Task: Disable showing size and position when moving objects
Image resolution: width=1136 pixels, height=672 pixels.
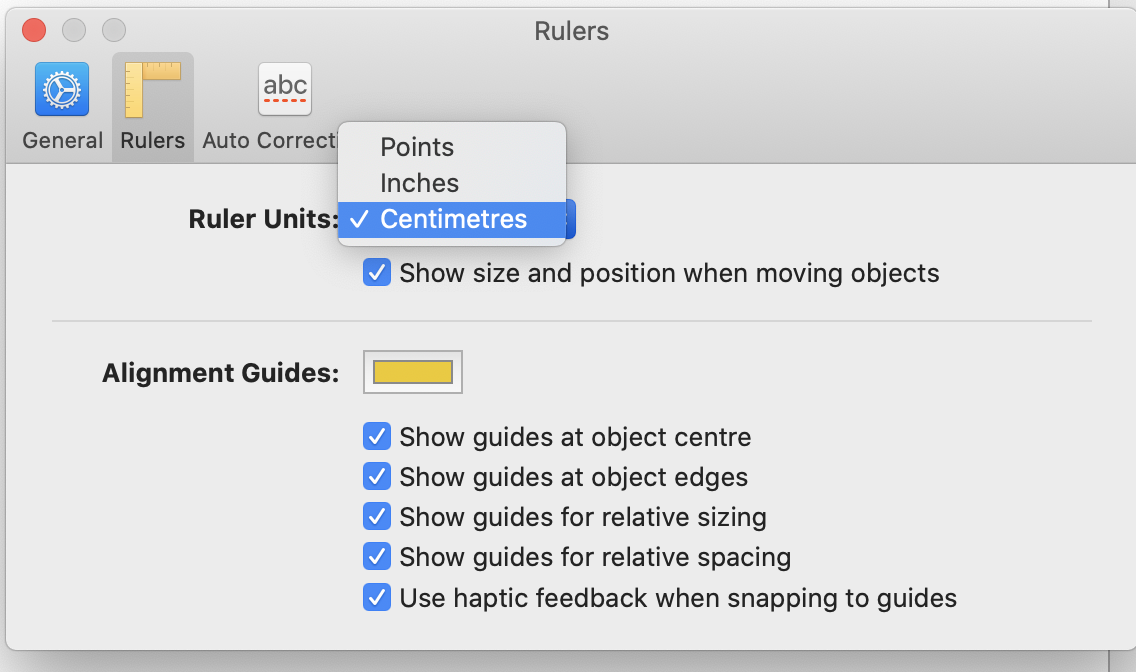Action: point(377,272)
